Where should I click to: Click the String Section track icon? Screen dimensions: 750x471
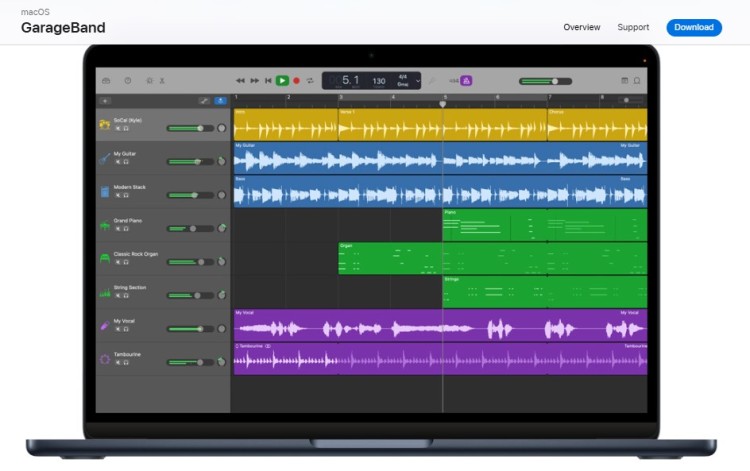click(105, 292)
